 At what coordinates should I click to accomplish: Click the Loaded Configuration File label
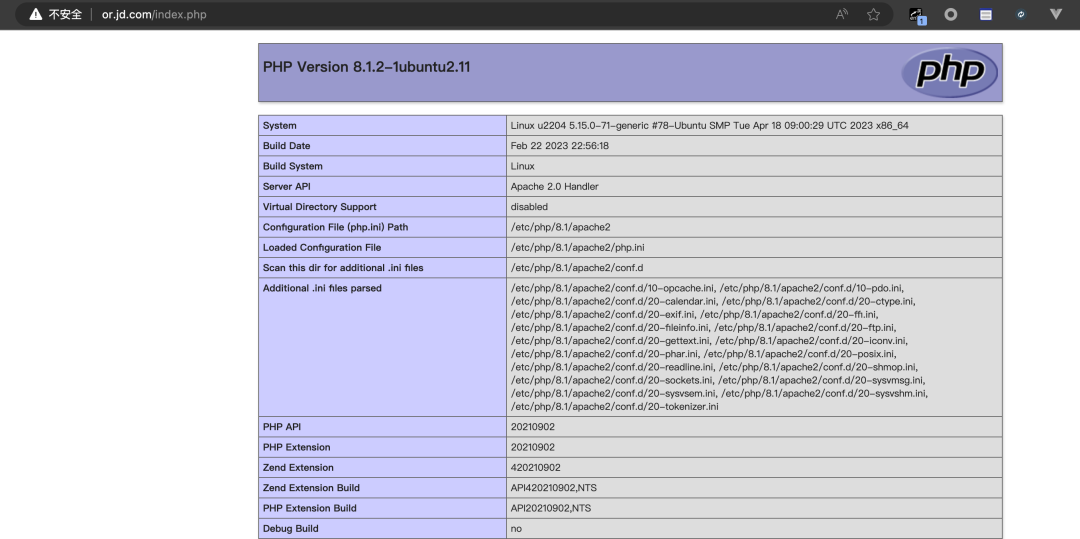(322, 248)
